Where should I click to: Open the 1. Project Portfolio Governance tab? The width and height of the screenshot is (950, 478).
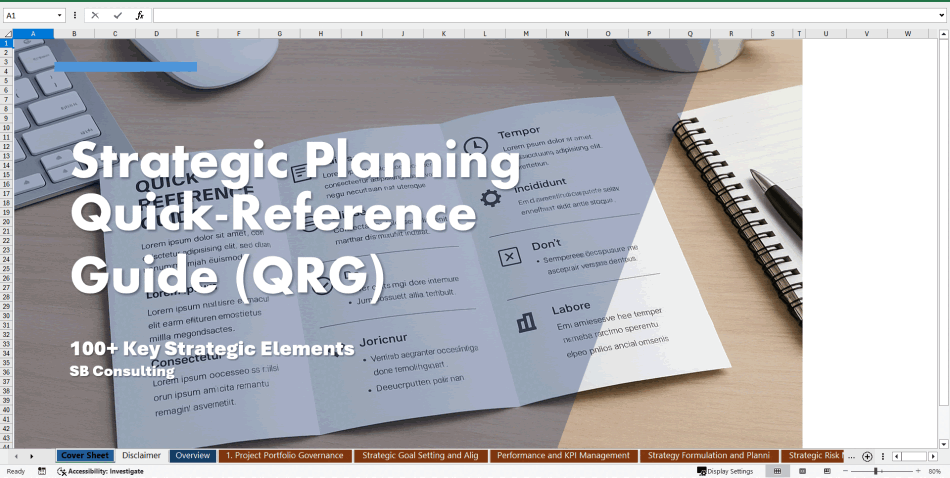tap(285, 456)
